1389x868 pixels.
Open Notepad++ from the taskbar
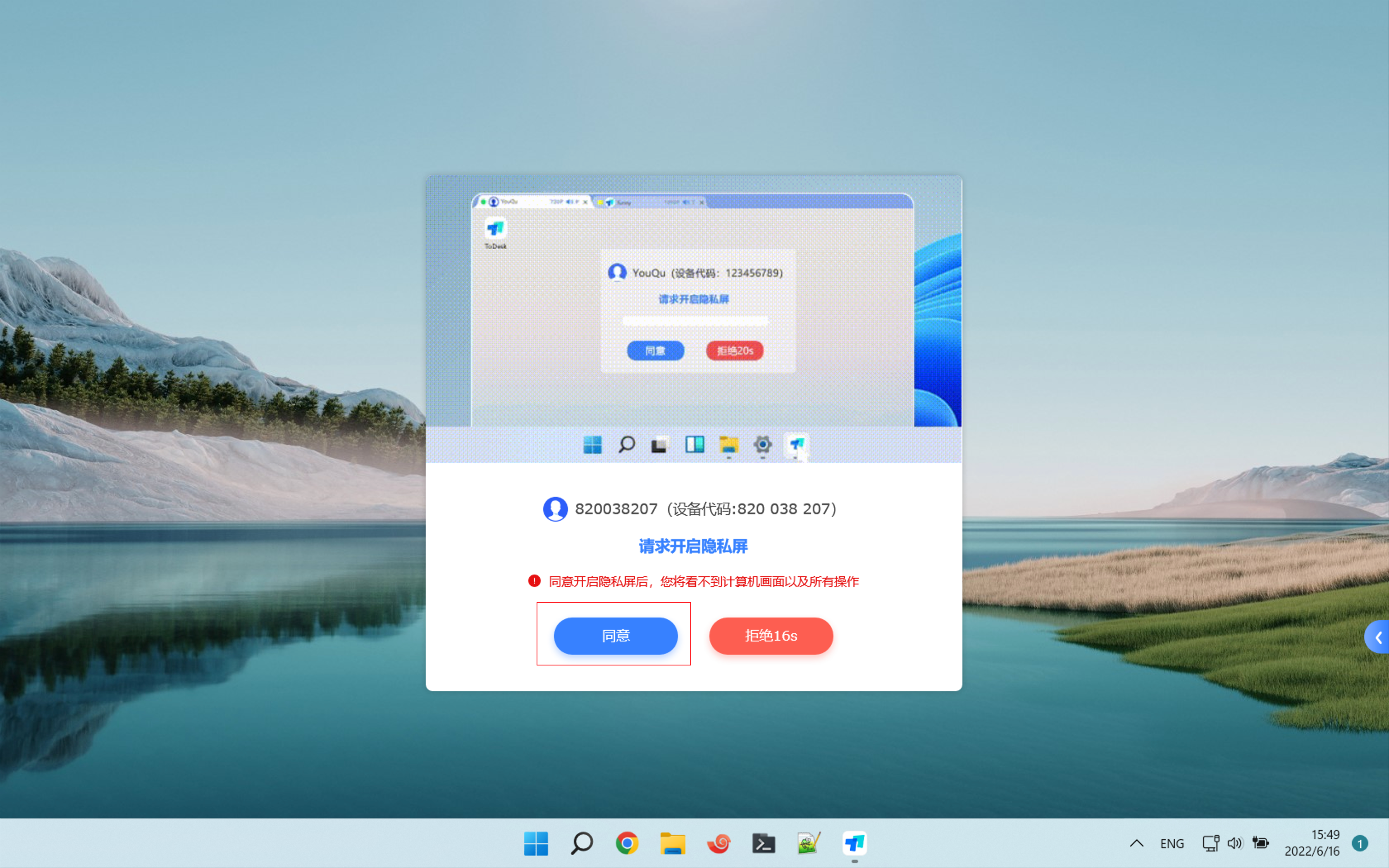[809, 843]
